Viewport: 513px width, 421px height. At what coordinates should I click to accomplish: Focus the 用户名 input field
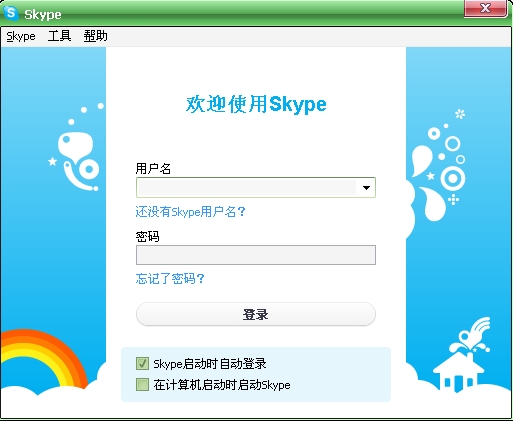(x=247, y=188)
